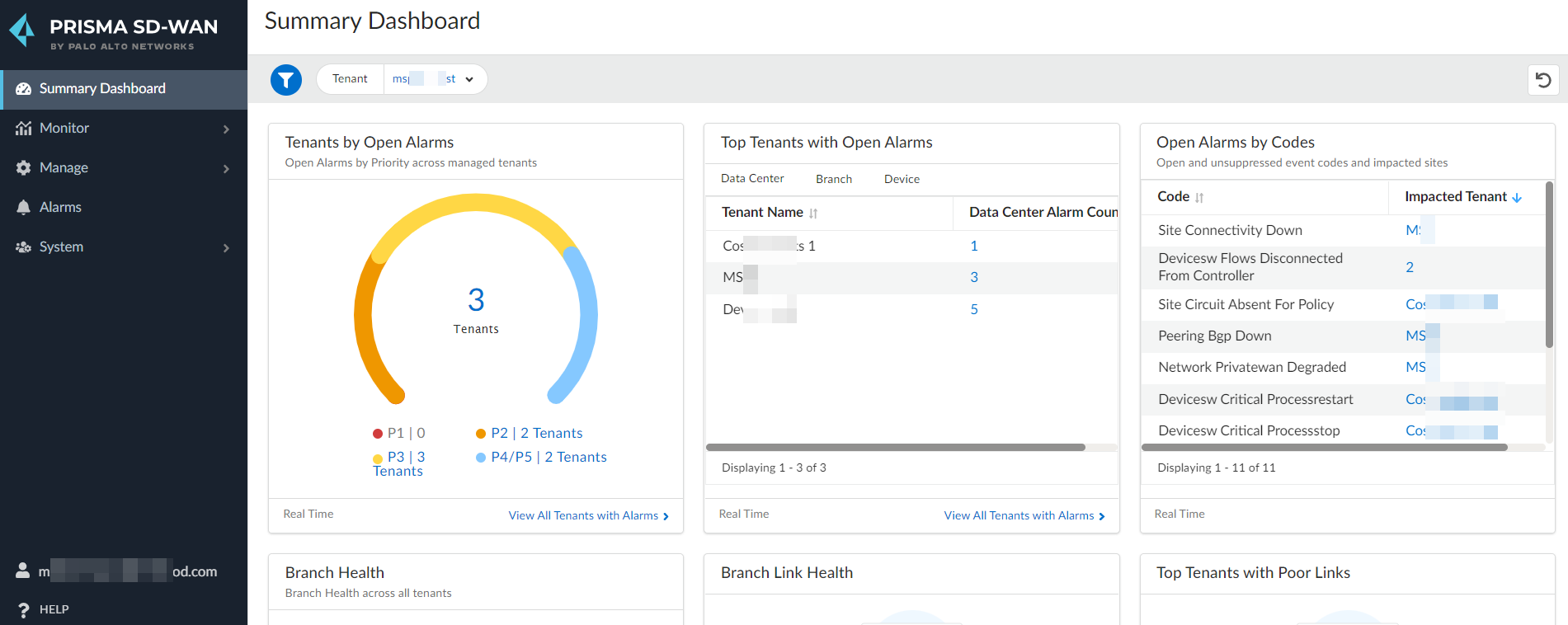Screen dimensions: 1568x625
Task: Expand the Monitor menu
Action: [x=225, y=129]
